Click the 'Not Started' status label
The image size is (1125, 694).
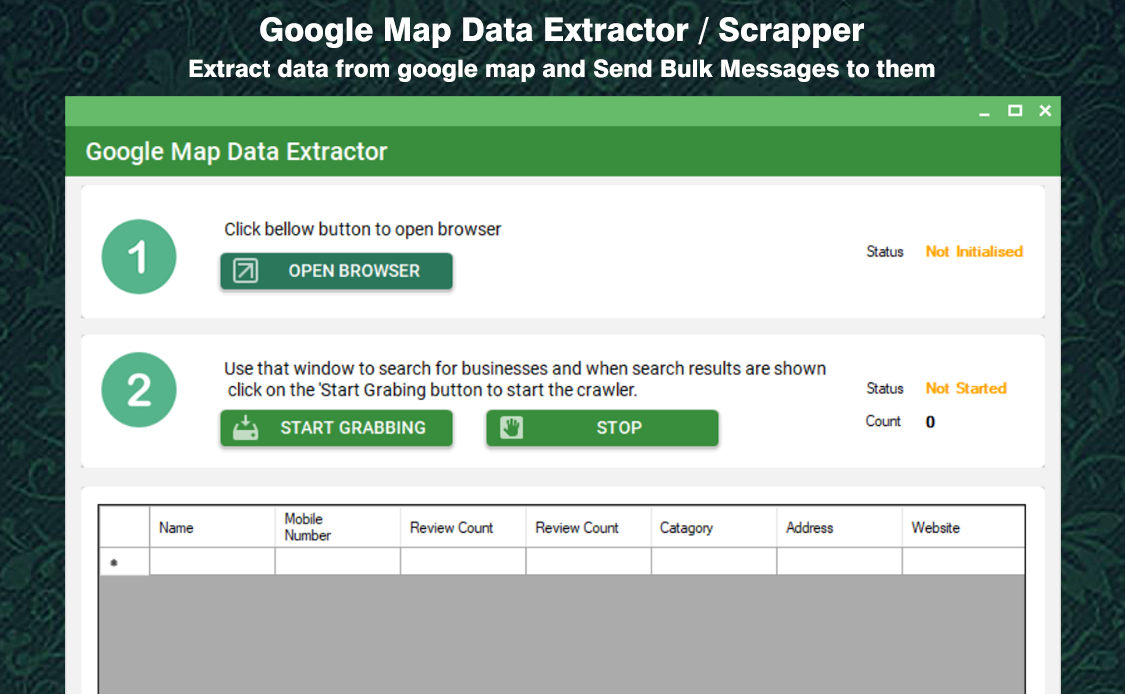965,388
